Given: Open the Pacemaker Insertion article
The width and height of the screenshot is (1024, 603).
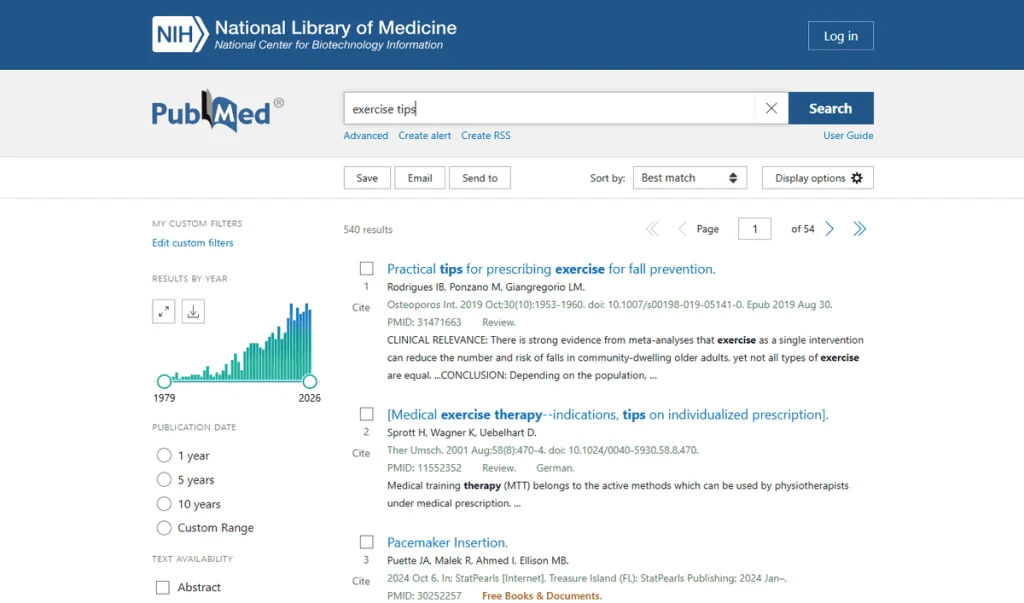Looking at the screenshot, I should [447, 542].
